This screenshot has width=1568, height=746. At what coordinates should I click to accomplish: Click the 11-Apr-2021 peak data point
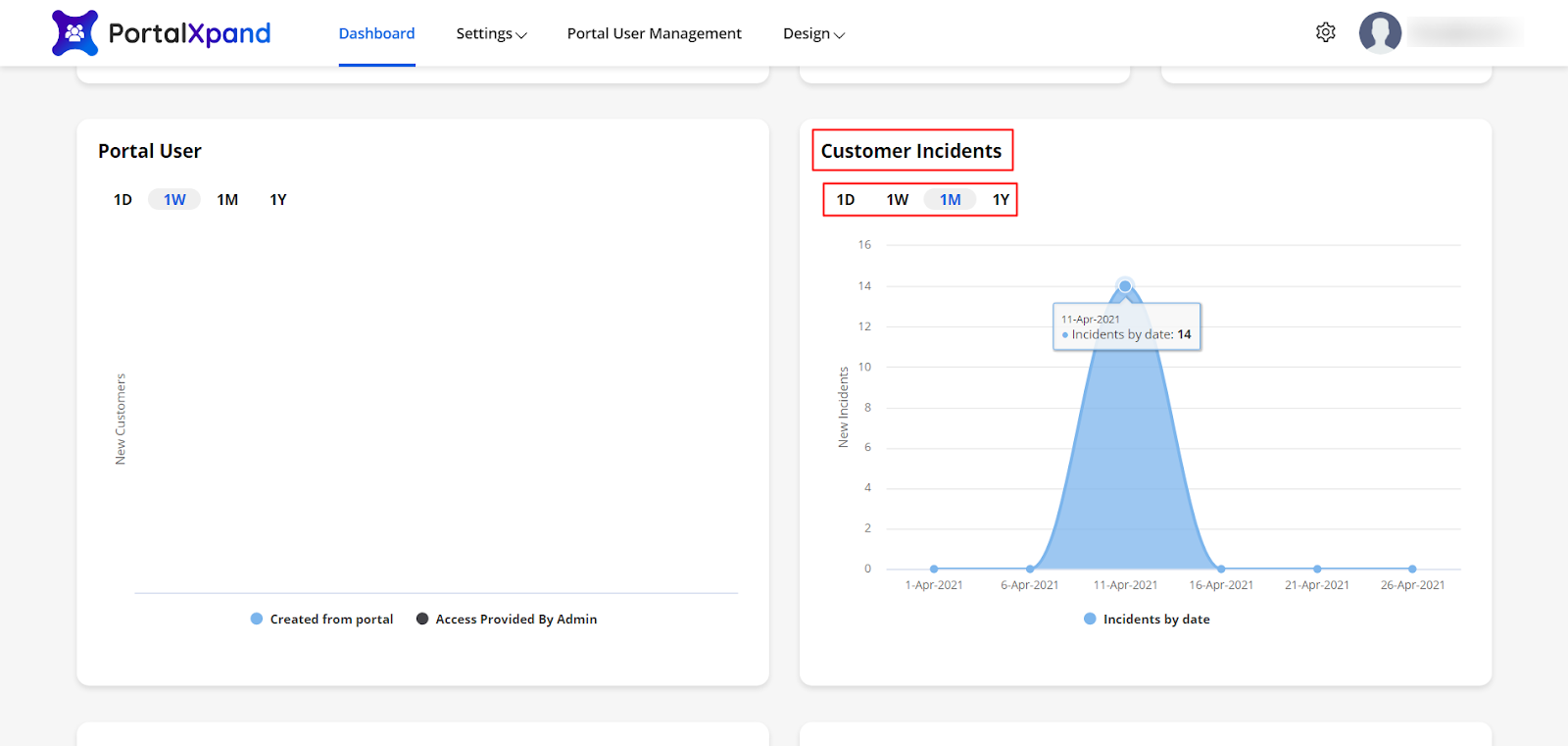tap(1125, 286)
